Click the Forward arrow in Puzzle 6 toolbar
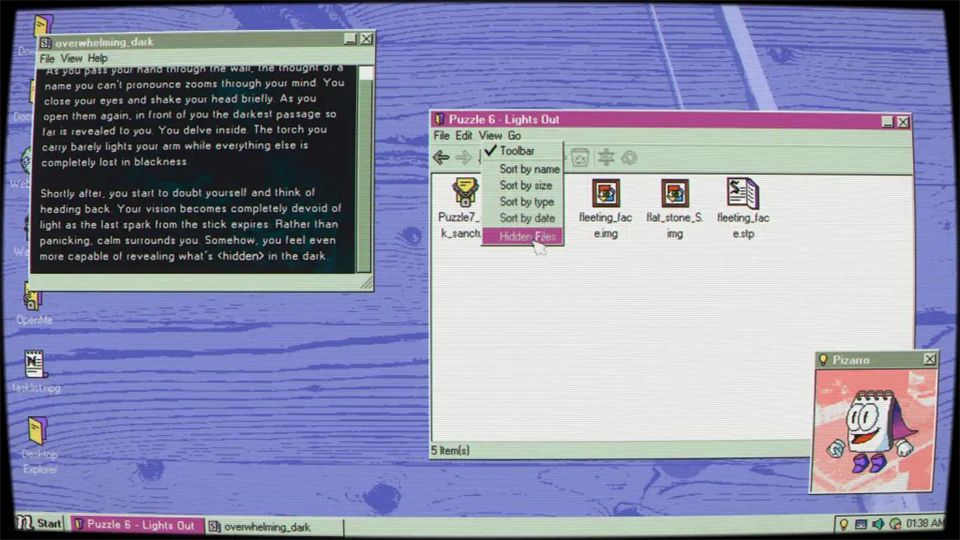 click(463, 157)
